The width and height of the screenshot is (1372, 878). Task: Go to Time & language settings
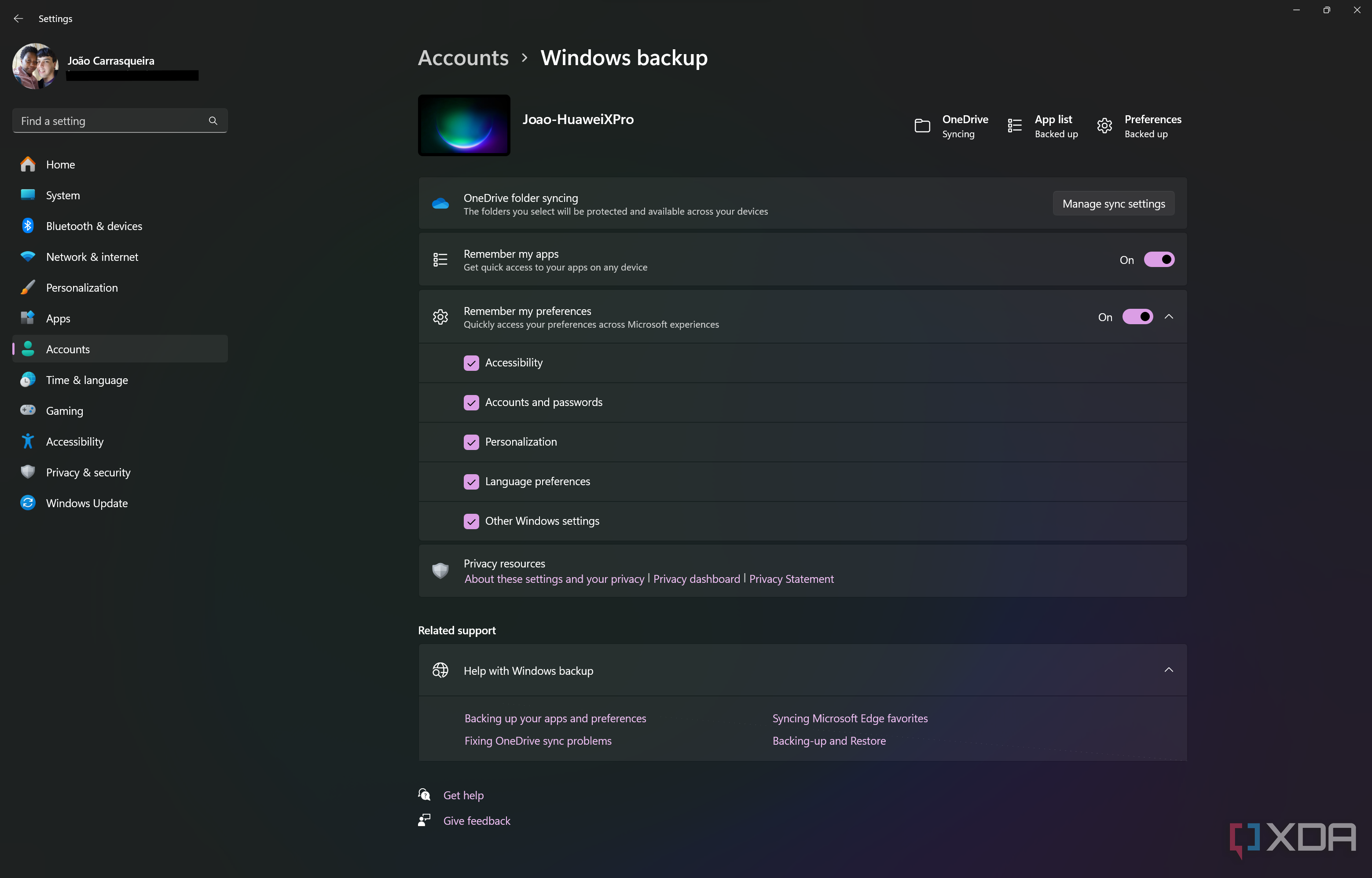(120, 380)
